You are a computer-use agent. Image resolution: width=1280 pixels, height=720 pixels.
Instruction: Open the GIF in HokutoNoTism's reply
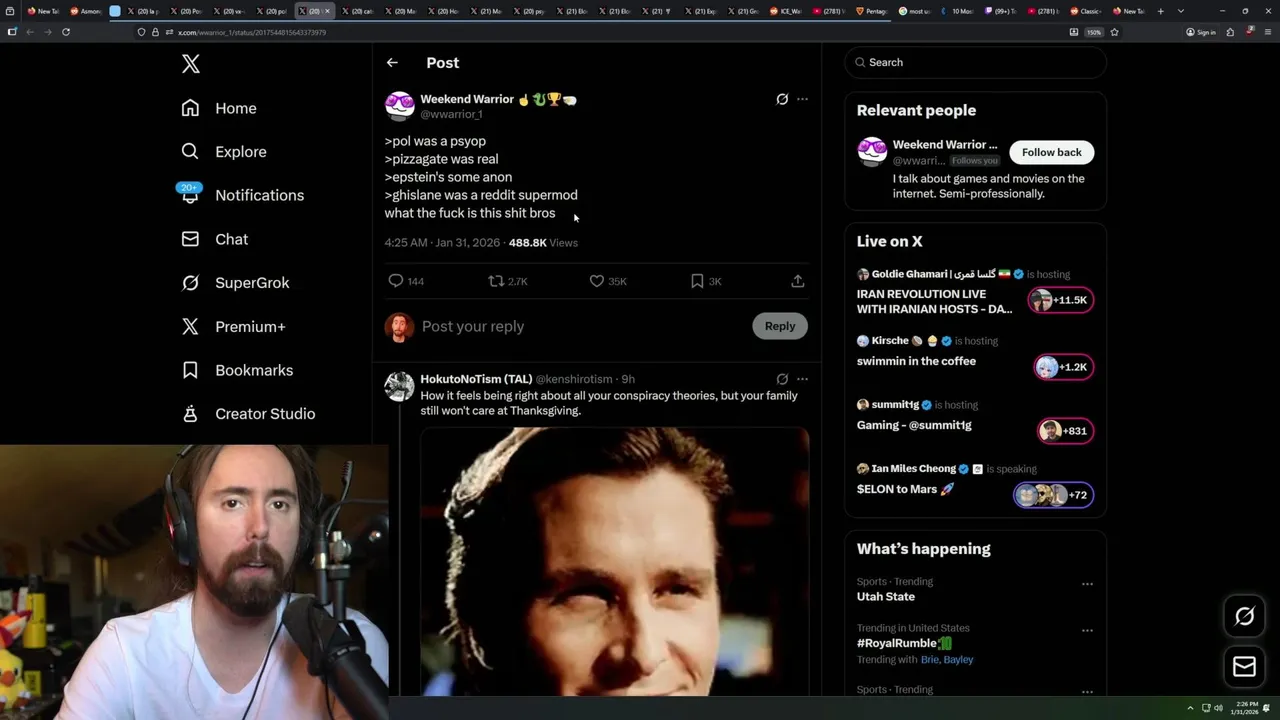click(614, 561)
